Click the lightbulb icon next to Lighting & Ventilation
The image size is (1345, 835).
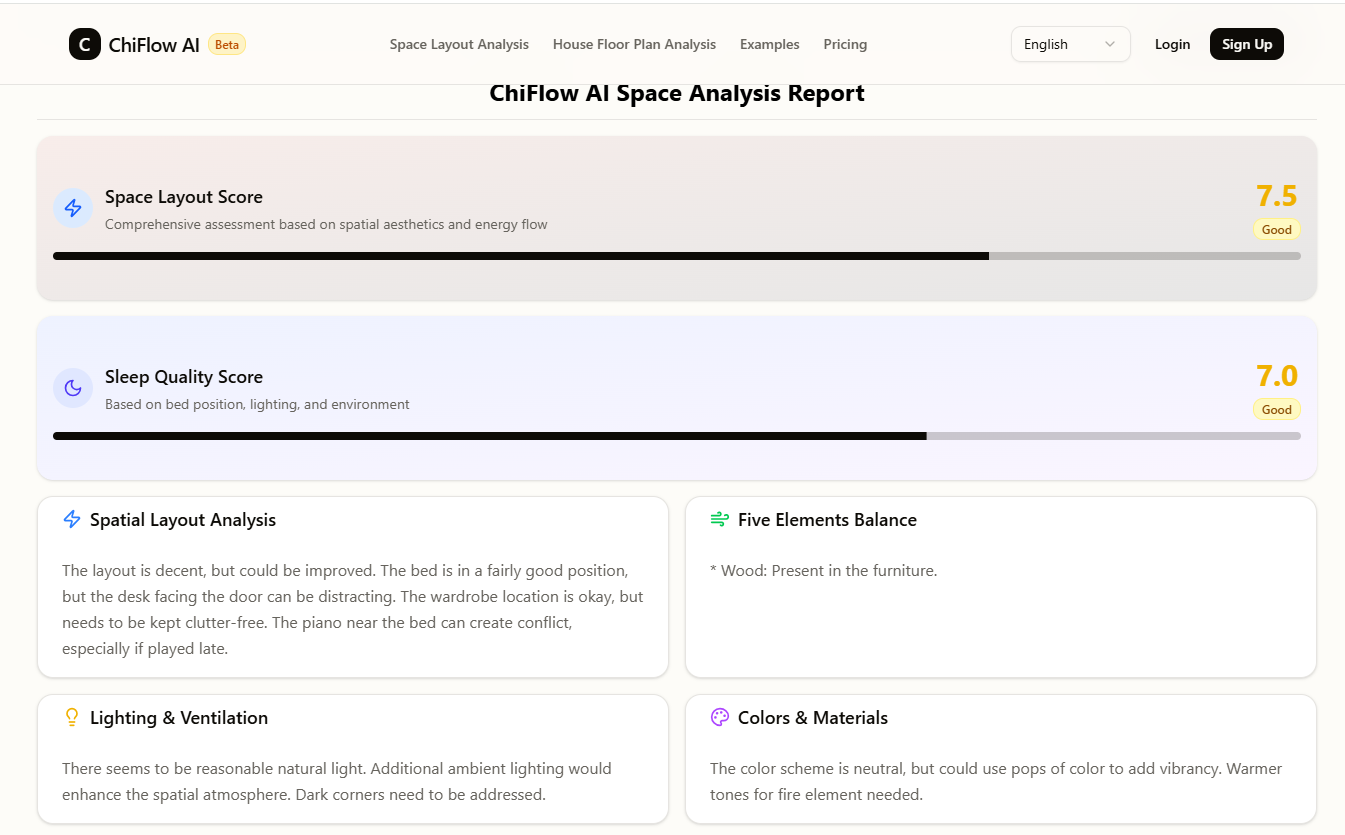coord(72,717)
